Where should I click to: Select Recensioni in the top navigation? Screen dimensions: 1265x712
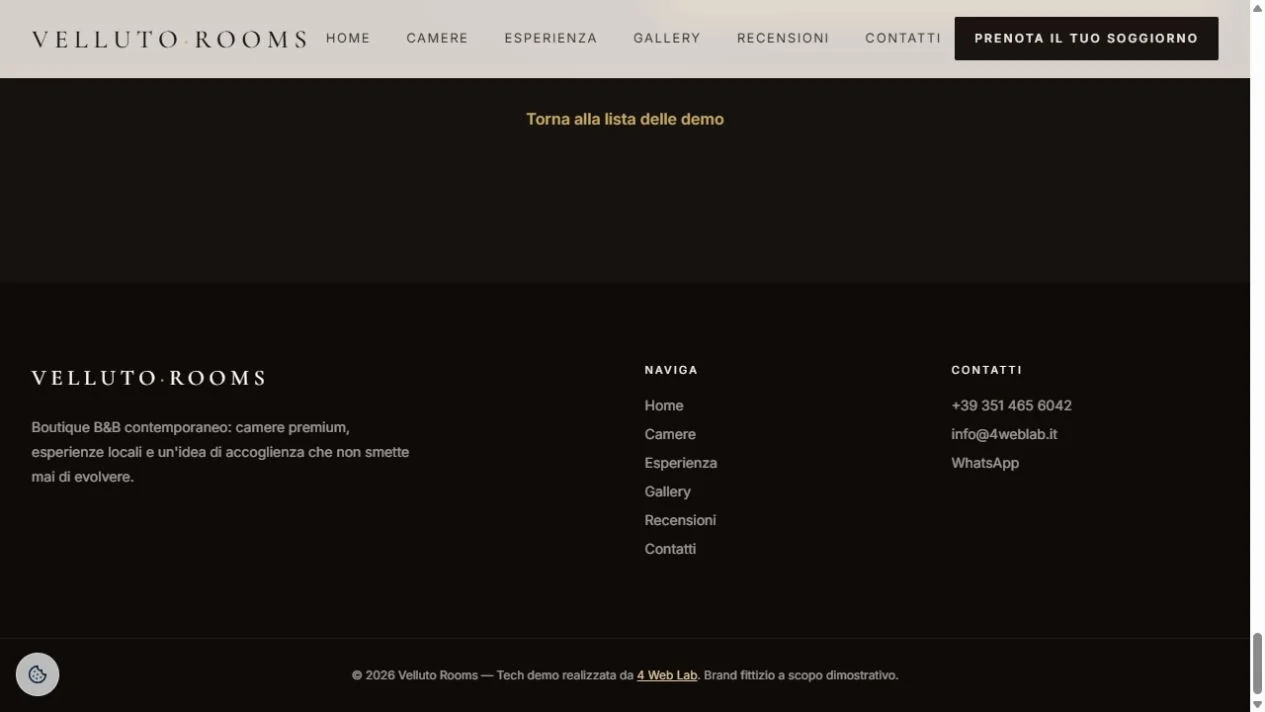783,38
